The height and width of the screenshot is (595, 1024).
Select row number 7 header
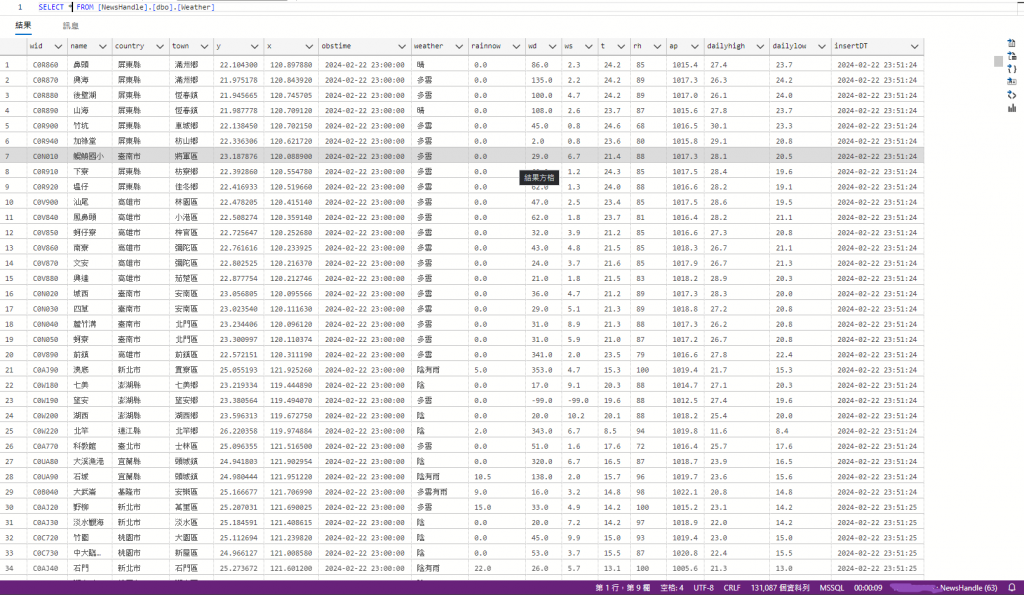pos(8,156)
